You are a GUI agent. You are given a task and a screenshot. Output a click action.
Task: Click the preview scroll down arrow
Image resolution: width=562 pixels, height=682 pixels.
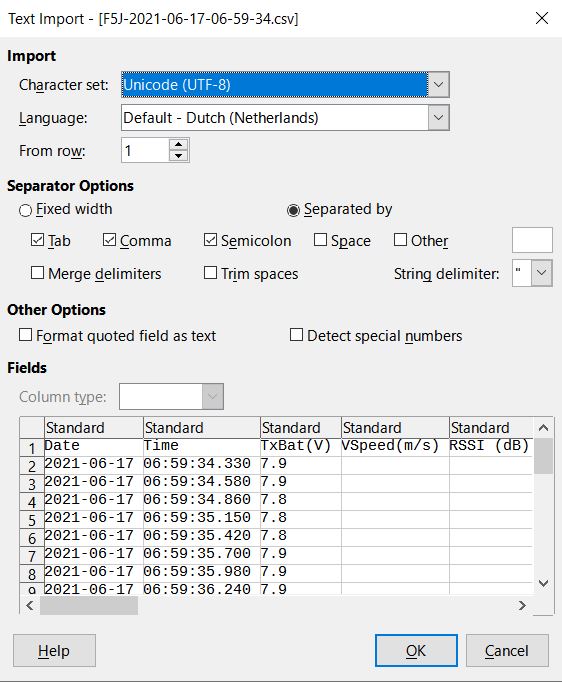tap(543, 583)
